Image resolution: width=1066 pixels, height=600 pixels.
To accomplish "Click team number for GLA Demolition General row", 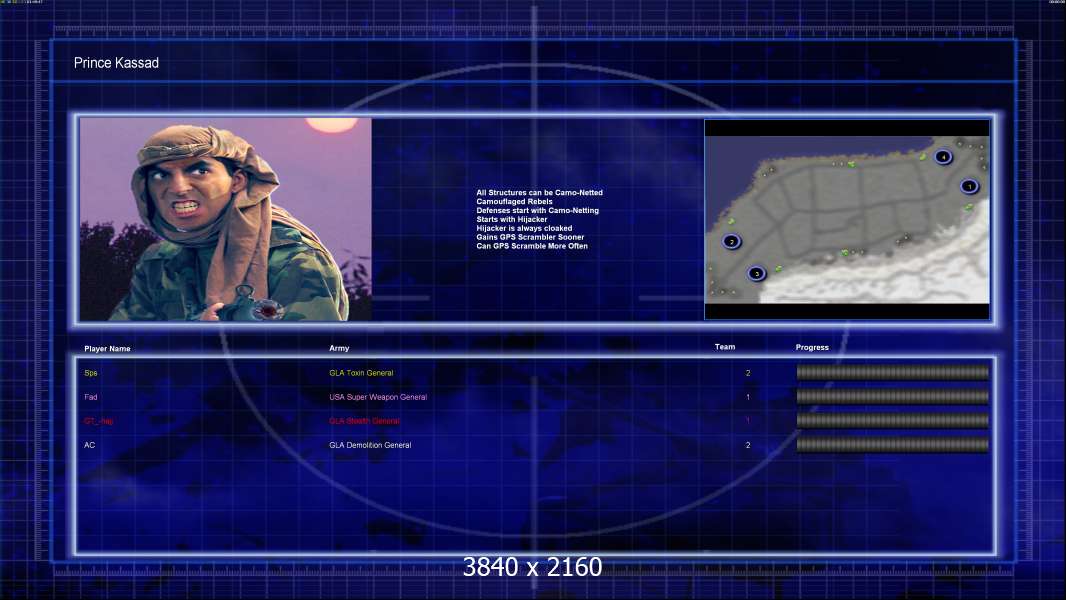I will (x=748, y=445).
